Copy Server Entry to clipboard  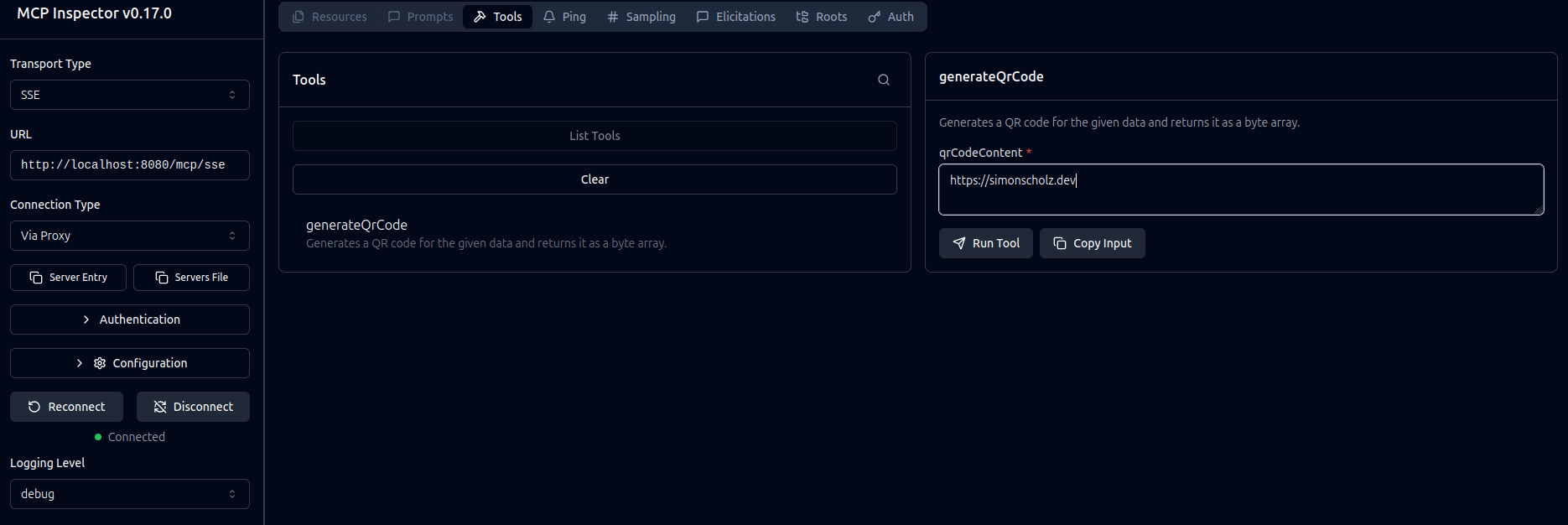tap(69, 278)
